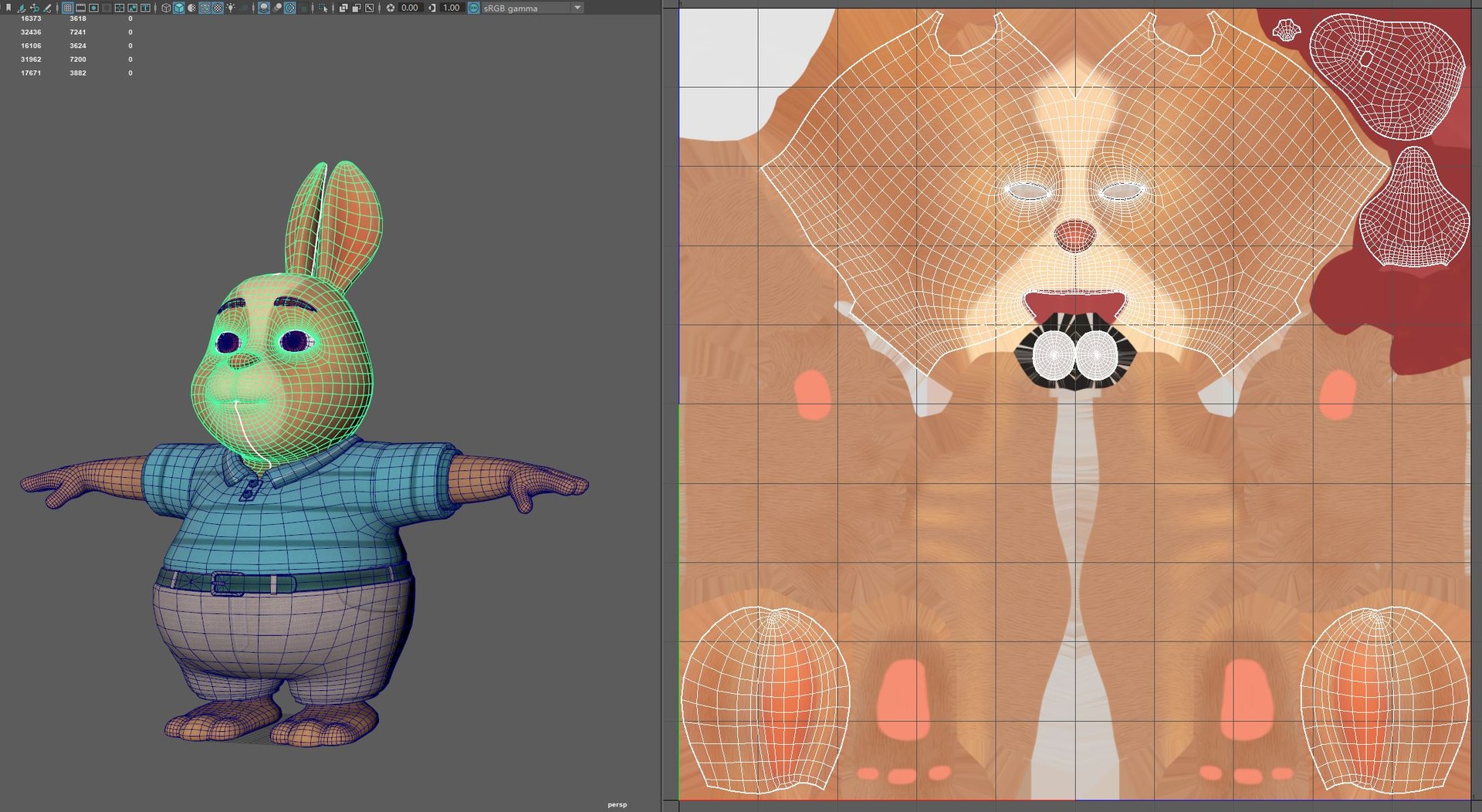
Task: Switch to wireframe display mode
Action: coord(166,8)
